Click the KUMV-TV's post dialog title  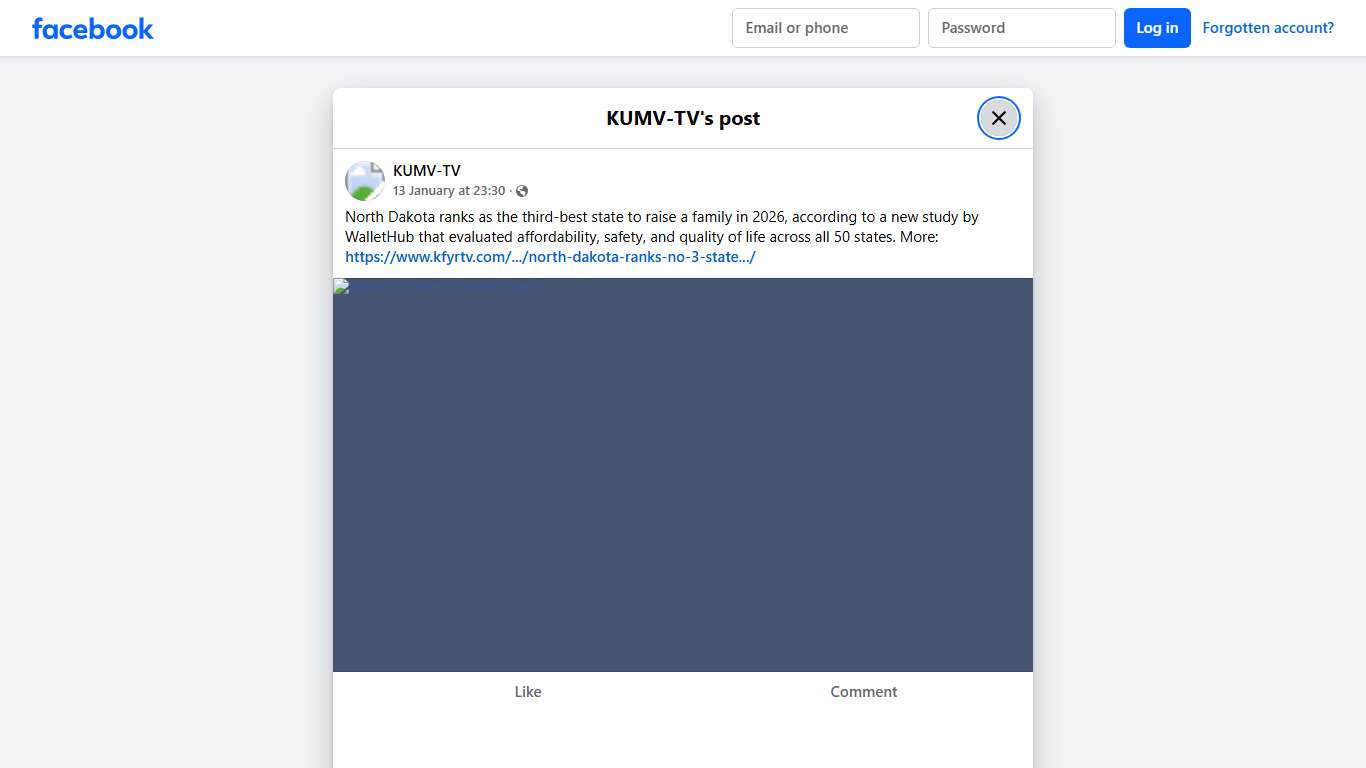tap(683, 118)
